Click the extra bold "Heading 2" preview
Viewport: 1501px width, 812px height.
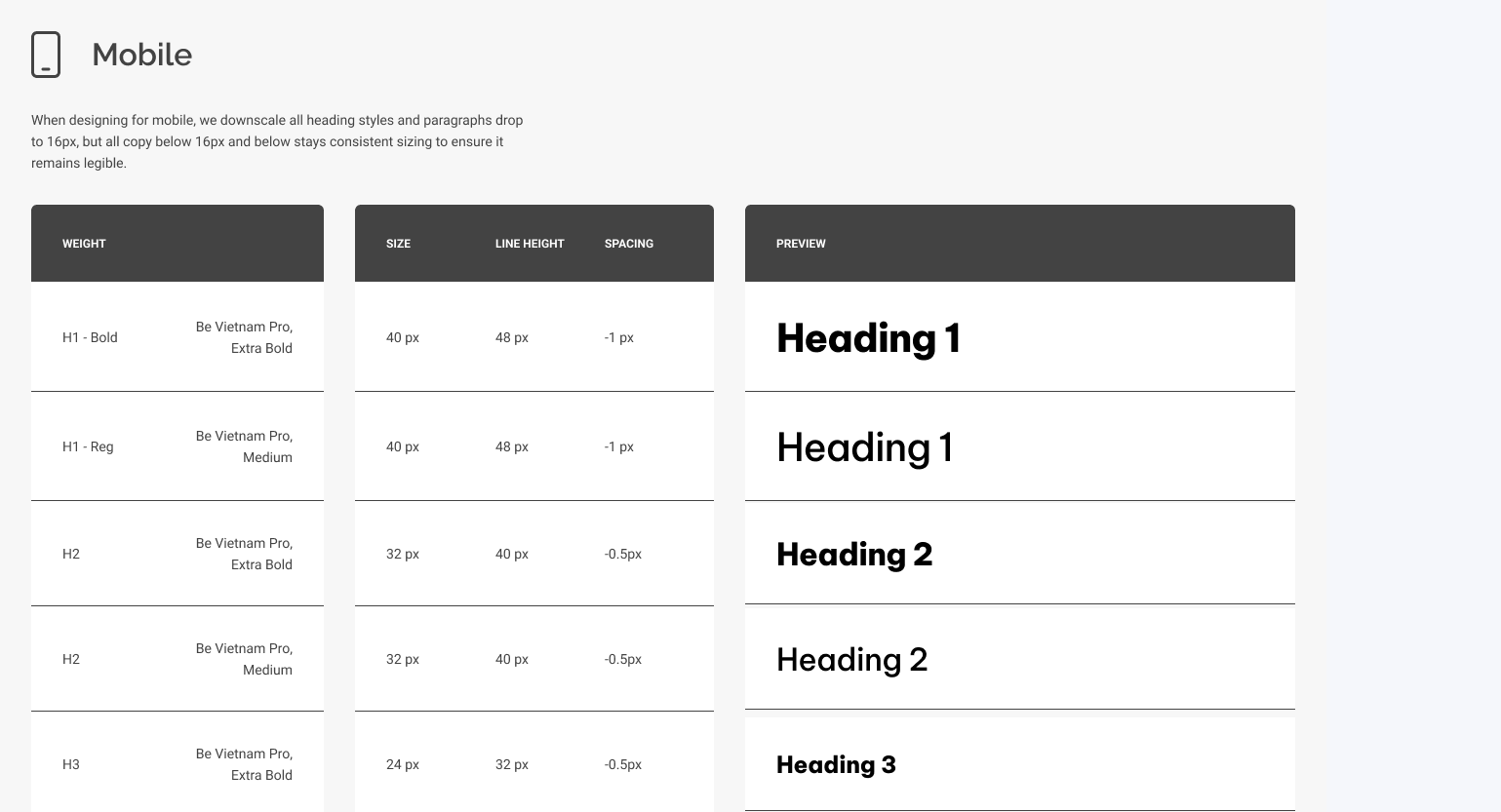pos(854,555)
